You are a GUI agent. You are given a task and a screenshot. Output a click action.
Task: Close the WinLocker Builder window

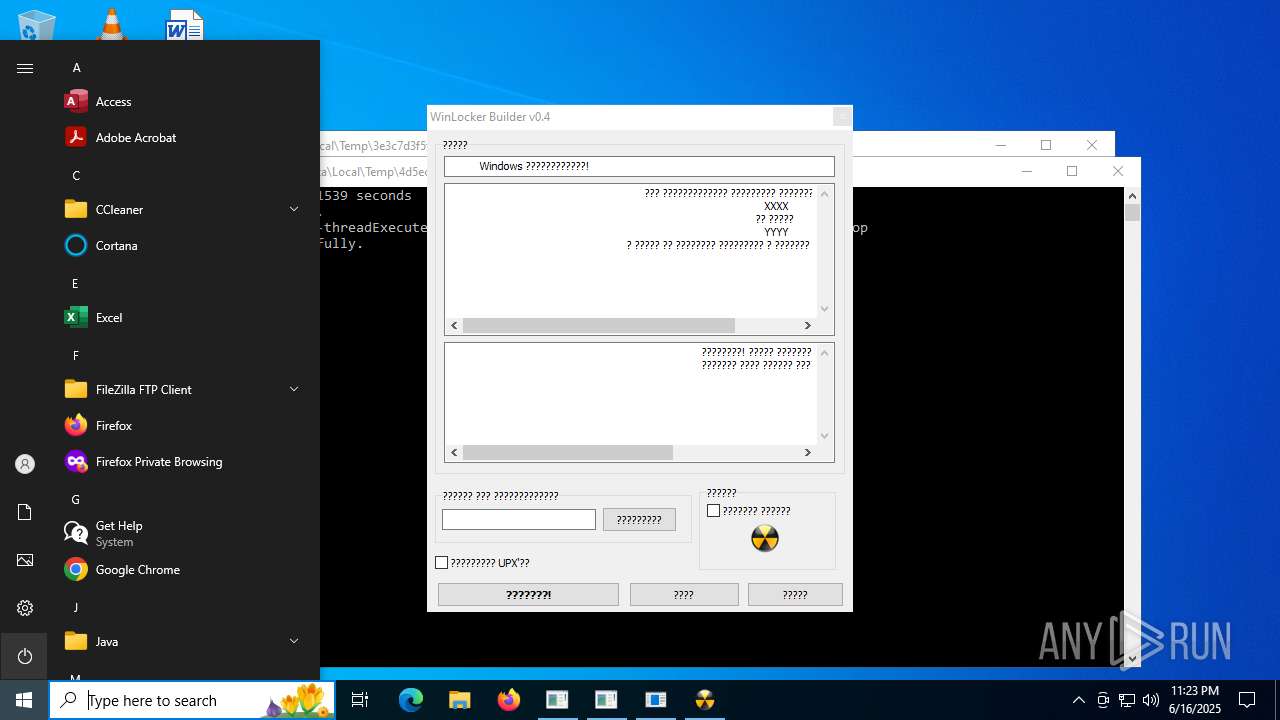tap(842, 117)
